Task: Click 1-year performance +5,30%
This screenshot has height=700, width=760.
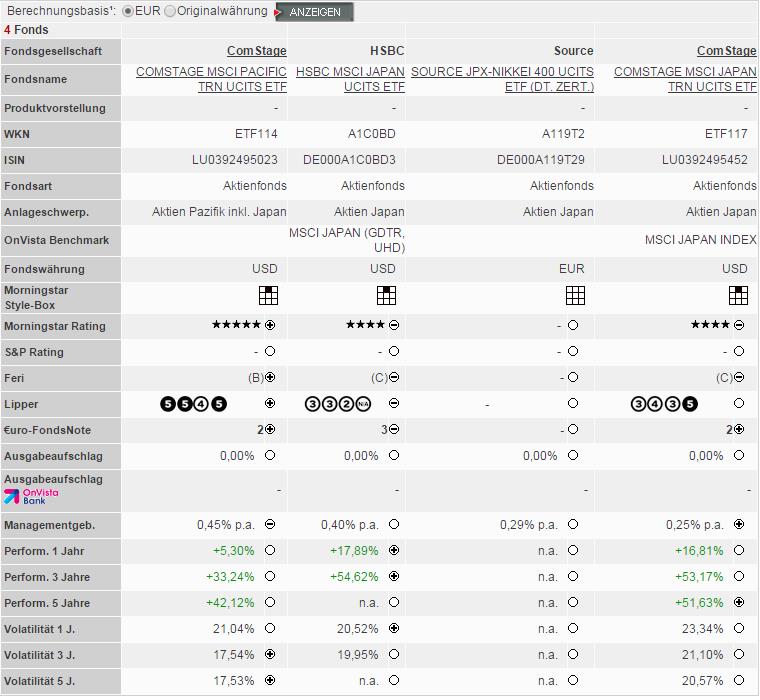Action: tap(234, 551)
